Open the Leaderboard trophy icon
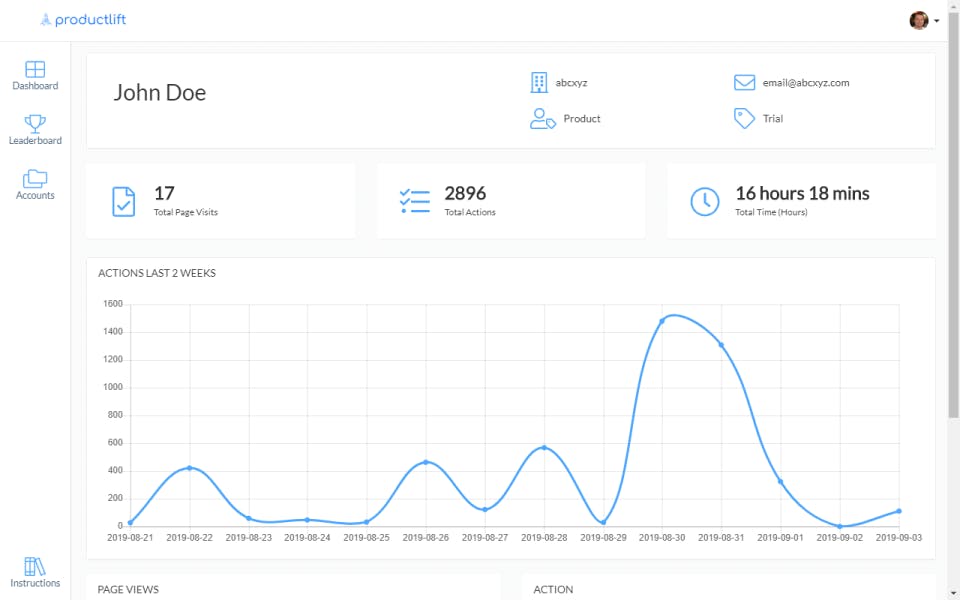The image size is (960, 600). pos(35,123)
